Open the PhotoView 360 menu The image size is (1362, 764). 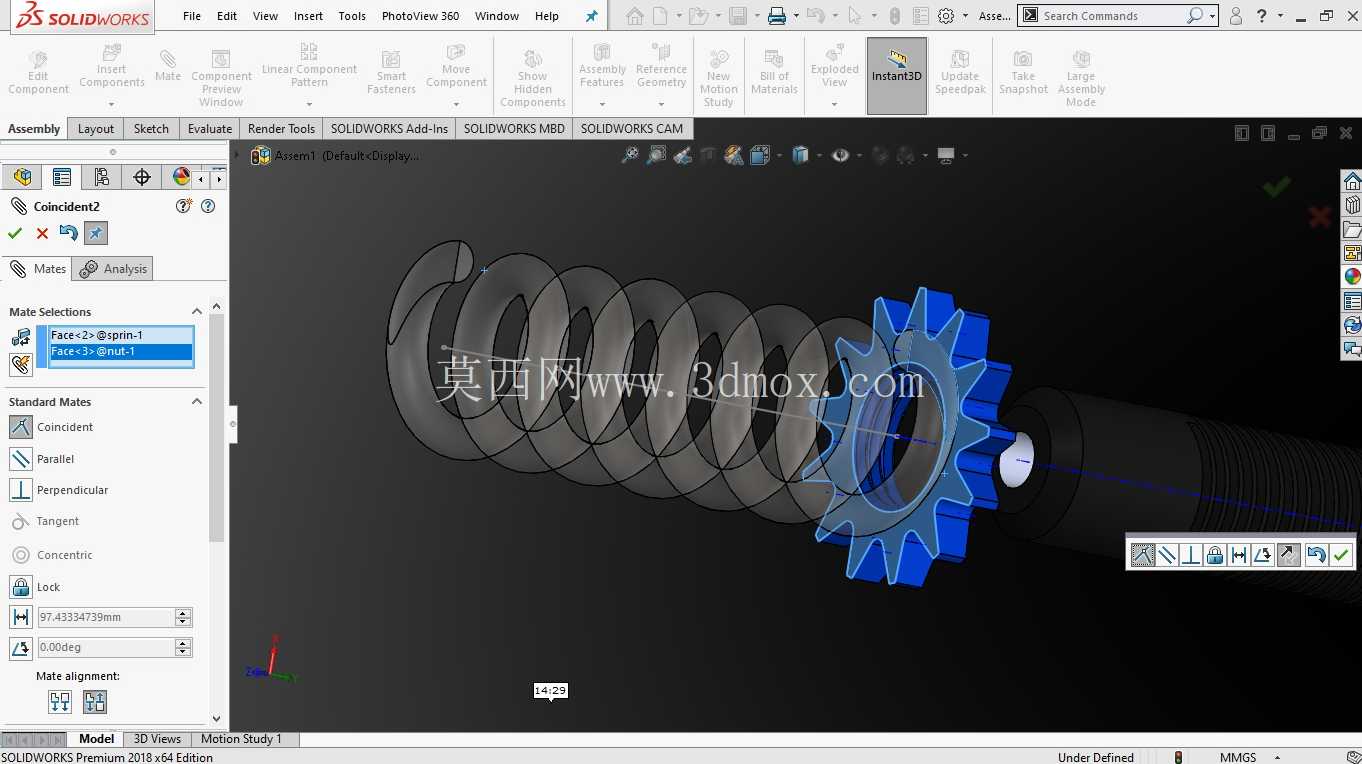pos(421,16)
